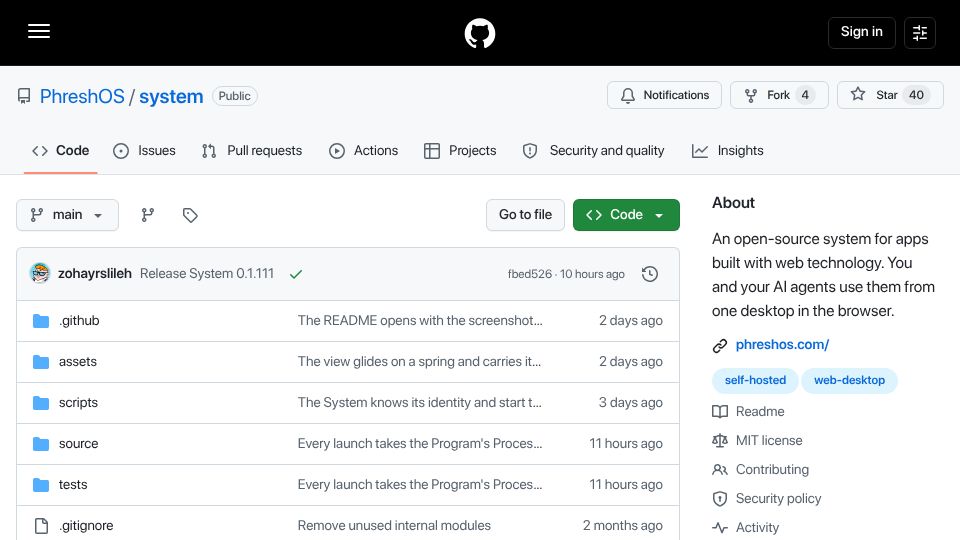The image size is (960, 540).
Task: Open the MIT license link
Action: [769, 440]
